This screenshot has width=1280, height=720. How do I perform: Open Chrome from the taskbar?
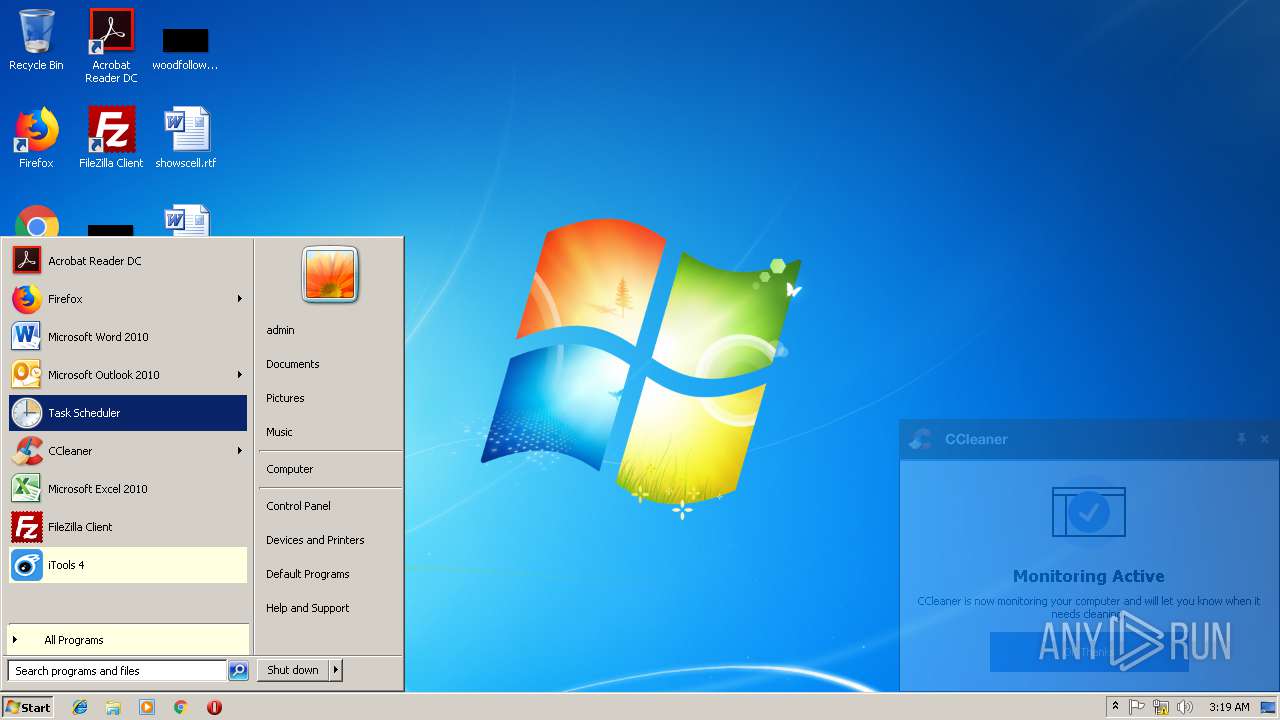click(180, 707)
